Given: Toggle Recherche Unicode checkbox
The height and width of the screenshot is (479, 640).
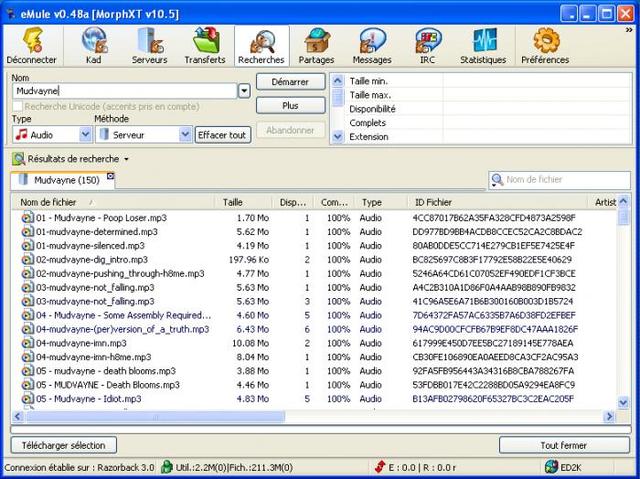Looking at the screenshot, I should 17,106.
